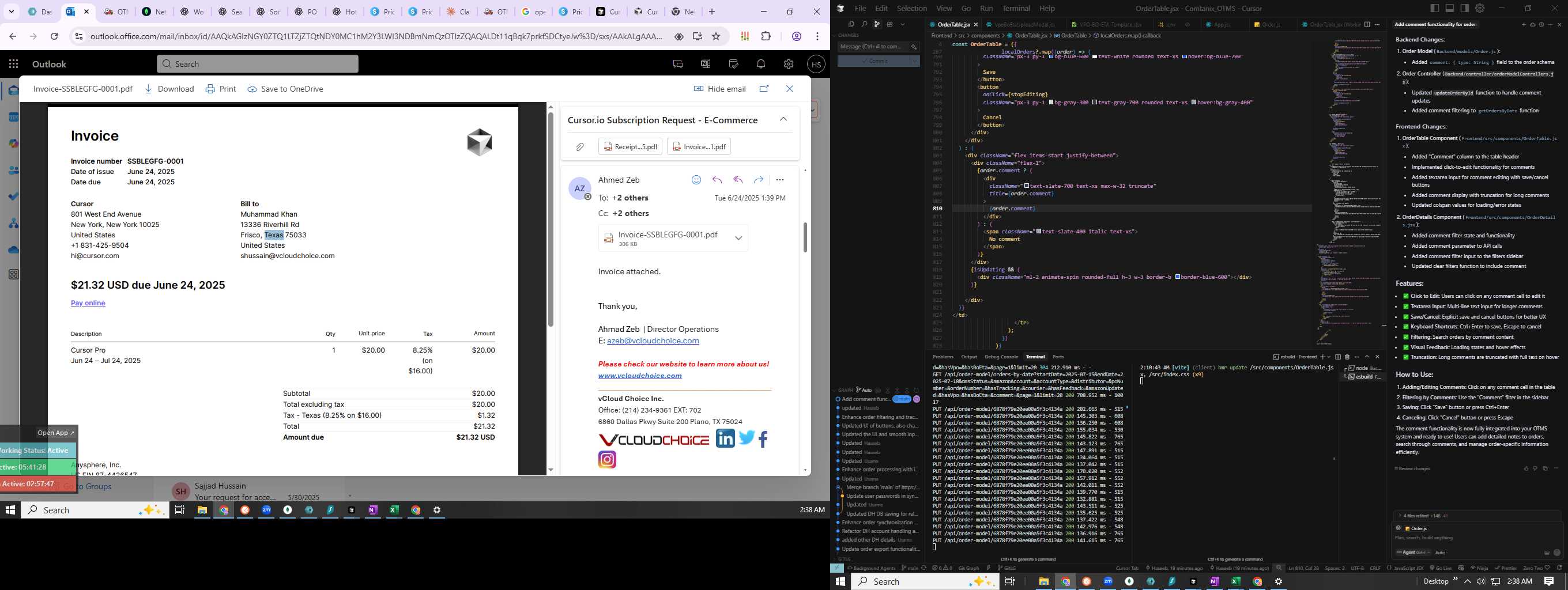Image resolution: width=1568 pixels, height=590 pixels.
Task: Open Selection menu in Cursor
Action: (912, 8)
